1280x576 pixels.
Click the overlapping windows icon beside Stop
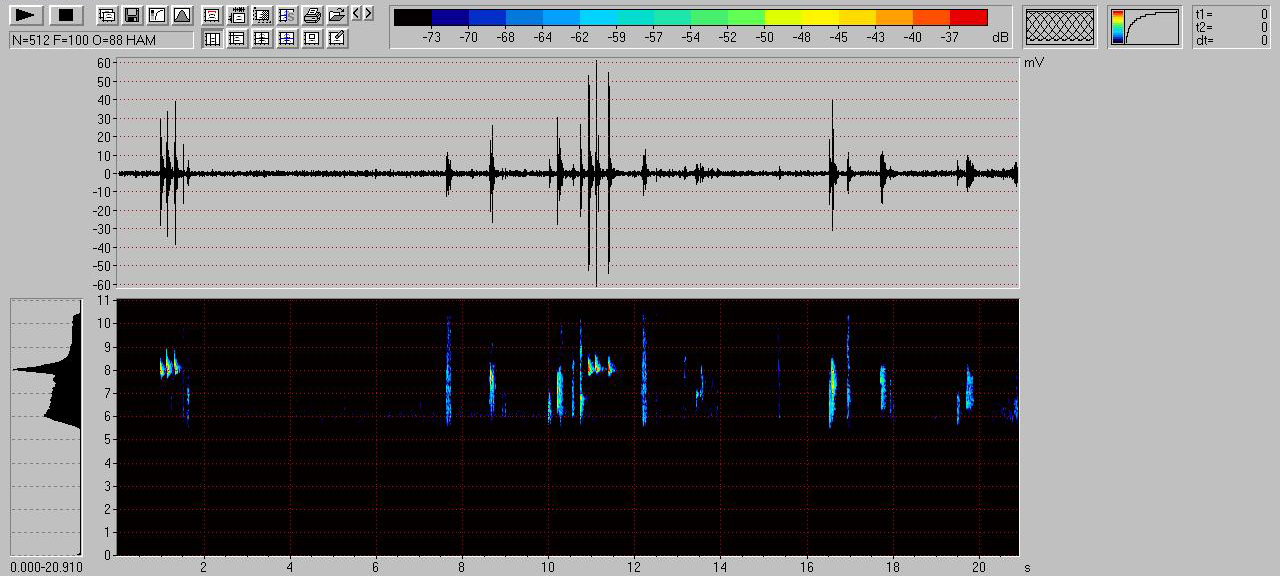pyautogui.click(x=106, y=15)
